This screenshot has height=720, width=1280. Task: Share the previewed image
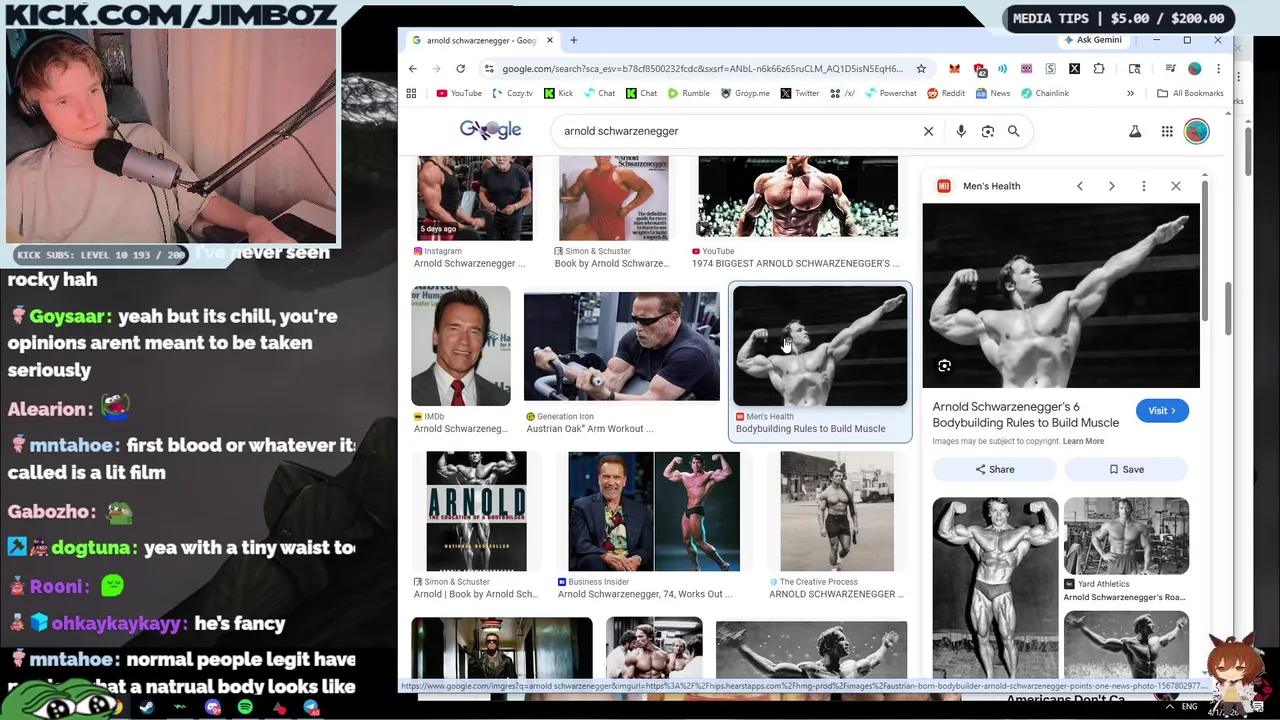[x=995, y=469]
